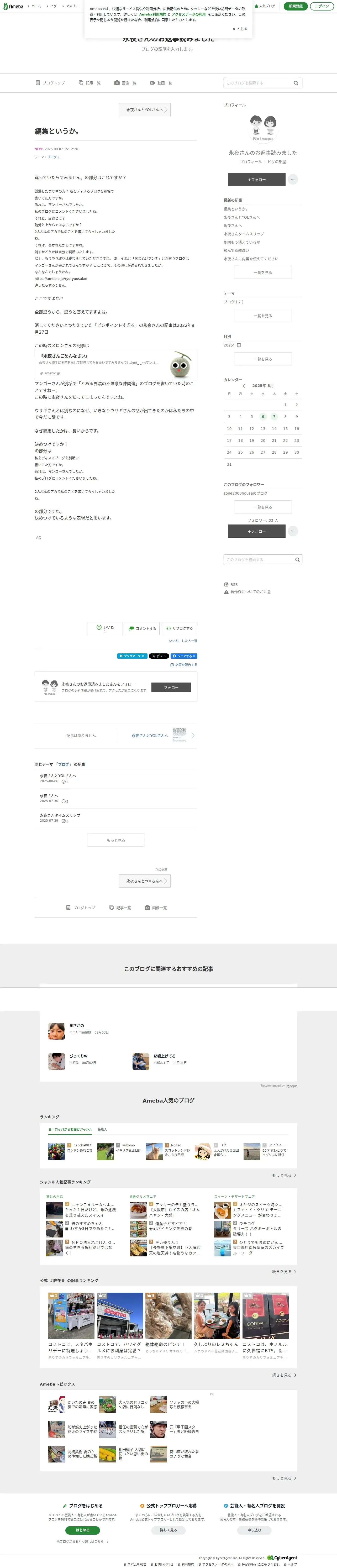Image resolution: width=337 pixels, height=1568 pixels.
Task: Close the cookie notice with 閉じる
Action: point(240,29)
